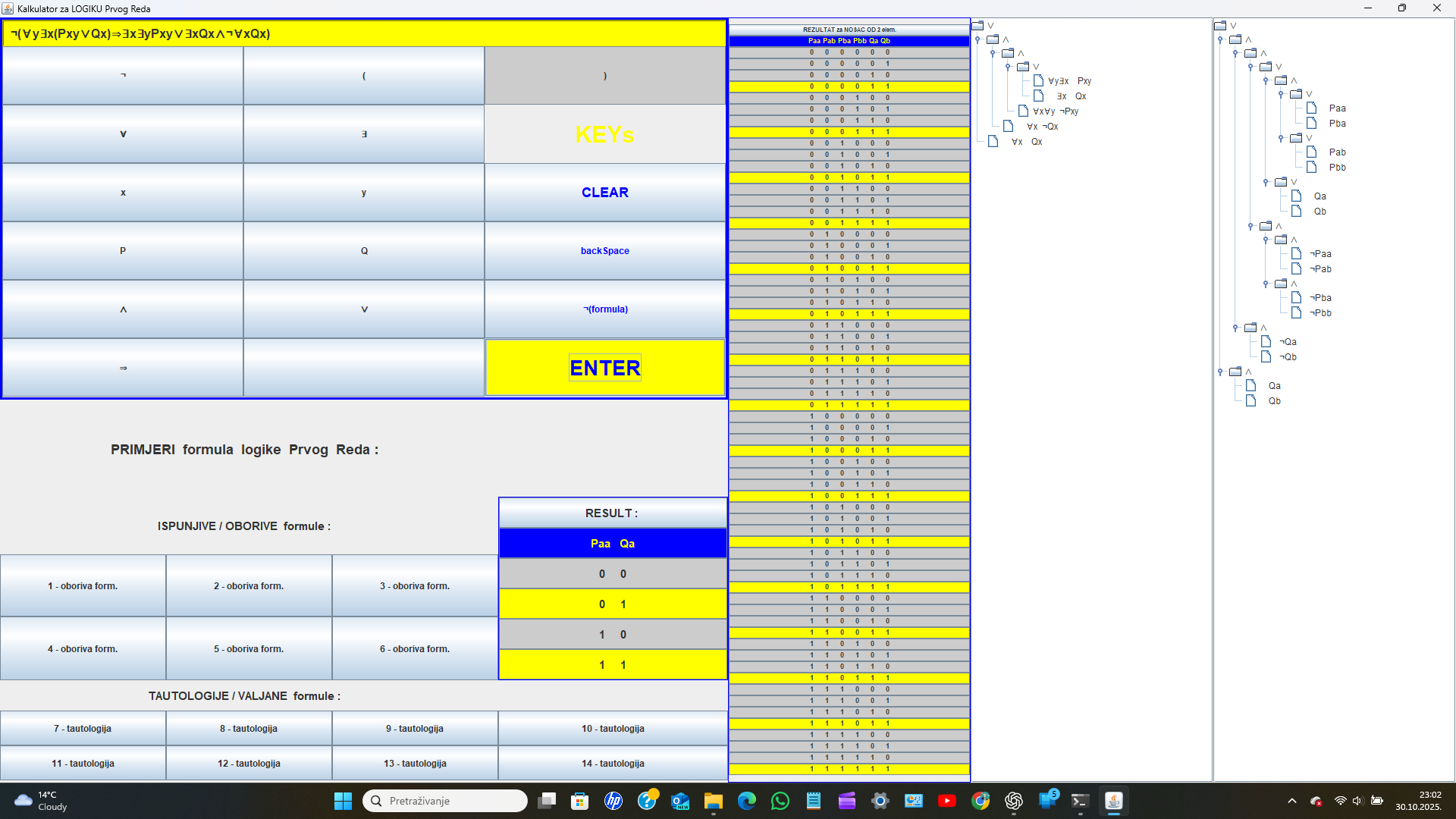
Task: Open WhatsApp from the taskbar
Action: pos(780,801)
